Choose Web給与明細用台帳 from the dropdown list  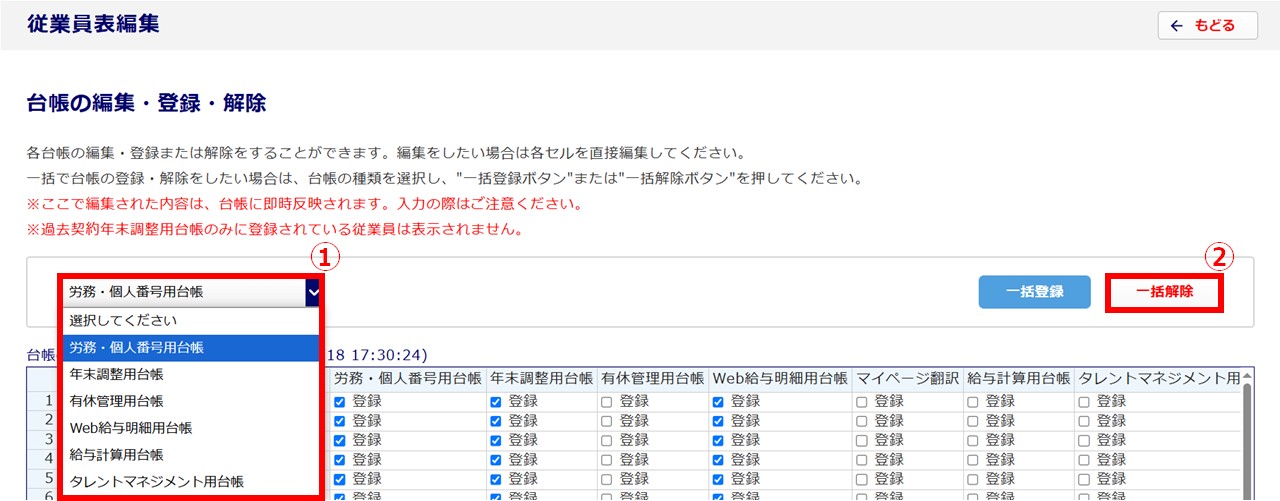click(190, 428)
